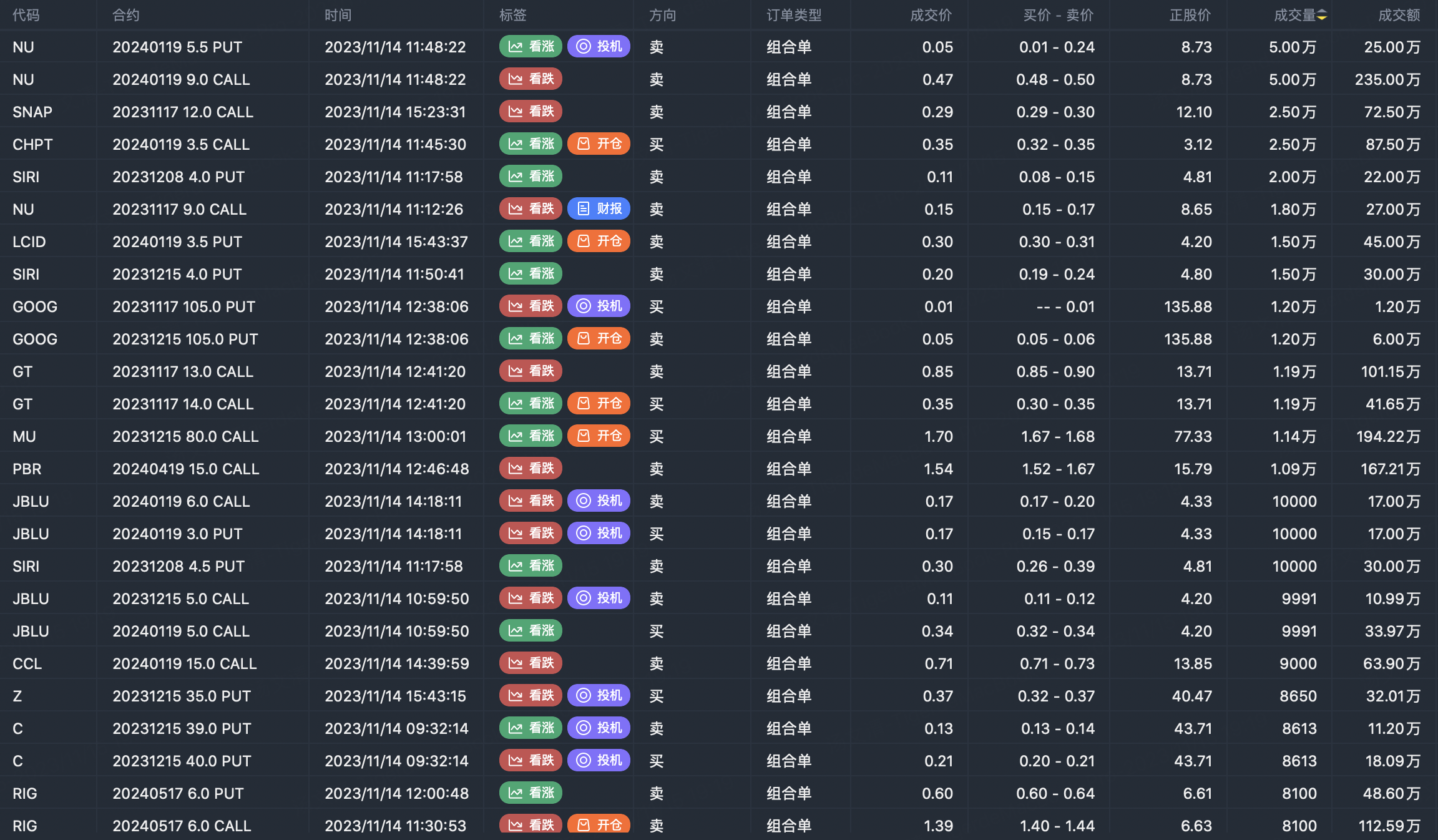The width and height of the screenshot is (1438, 840).
Task: Click contract 20240419 15.0 CALL
Action: click(186, 469)
